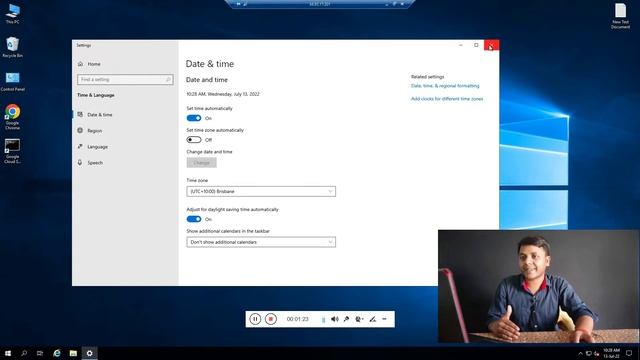
Task: Click the remote session connection bar at top
Action: pyautogui.click(x=320, y=4)
